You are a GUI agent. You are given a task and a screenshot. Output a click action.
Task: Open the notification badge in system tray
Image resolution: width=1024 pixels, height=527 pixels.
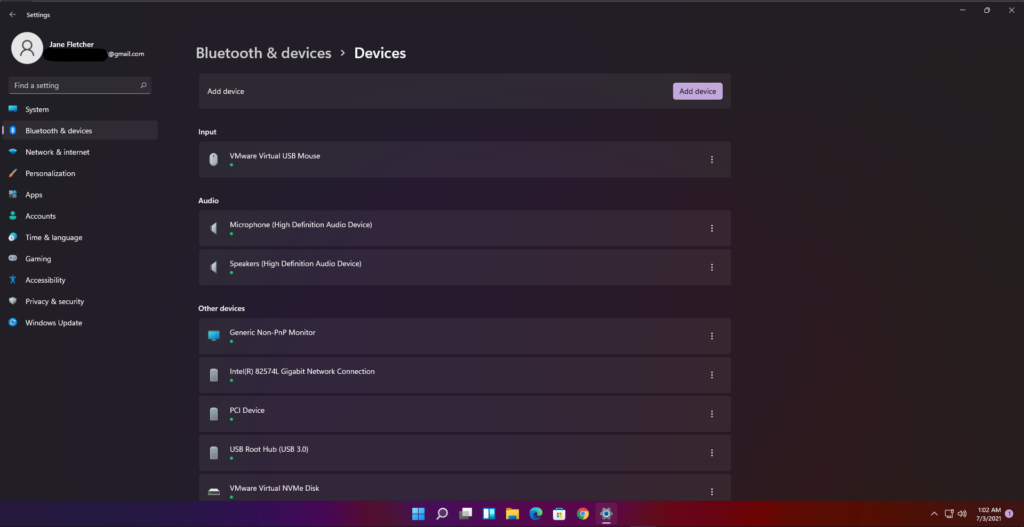(1010, 514)
